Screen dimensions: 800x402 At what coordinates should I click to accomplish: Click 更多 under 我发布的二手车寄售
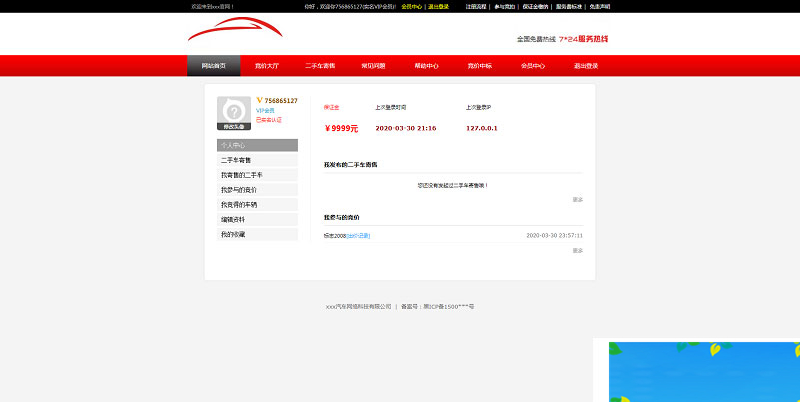[577, 199]
